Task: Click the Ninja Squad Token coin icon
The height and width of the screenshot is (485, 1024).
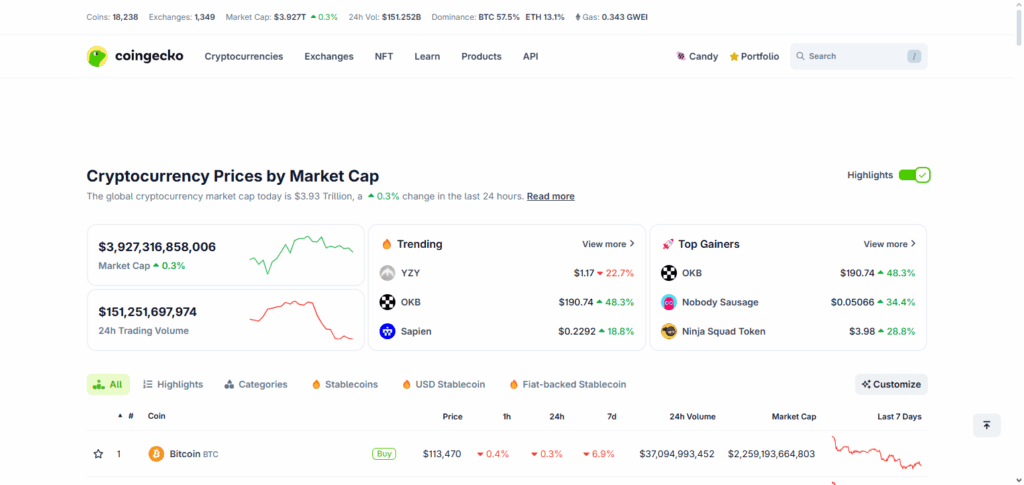Action: [669, 331]
